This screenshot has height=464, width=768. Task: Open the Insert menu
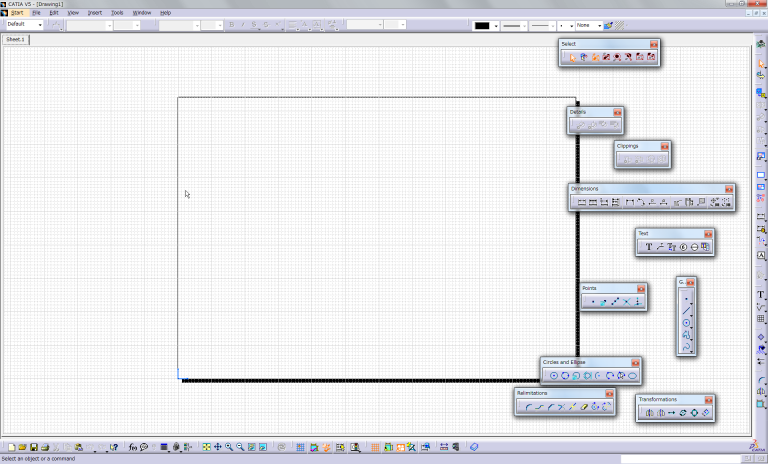(95, 12)
